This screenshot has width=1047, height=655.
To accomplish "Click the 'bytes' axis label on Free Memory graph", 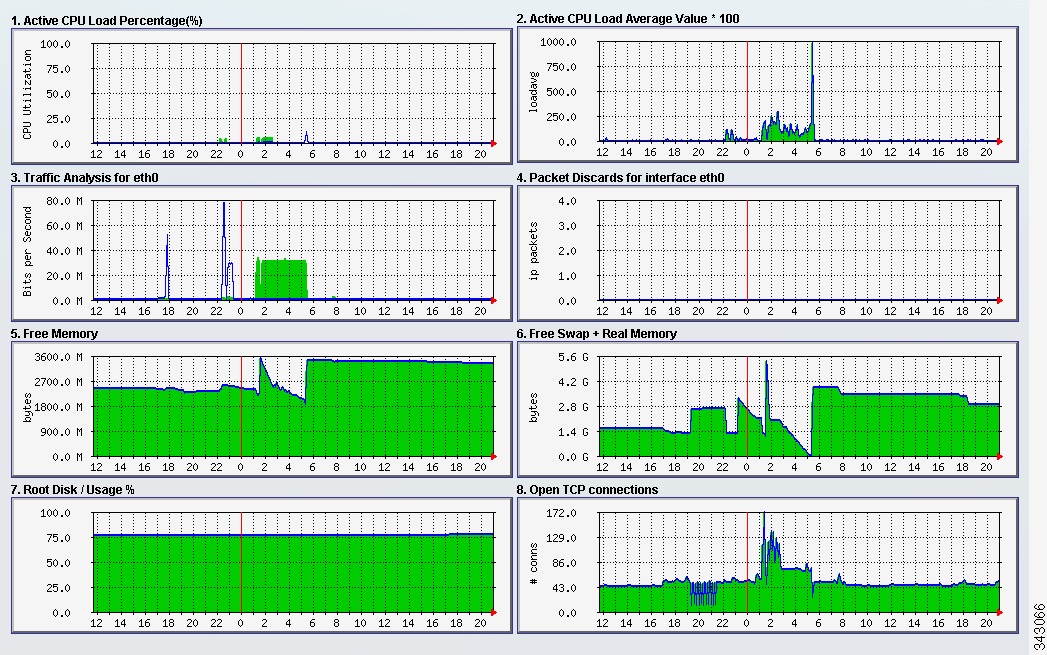I will pos(27,407).
